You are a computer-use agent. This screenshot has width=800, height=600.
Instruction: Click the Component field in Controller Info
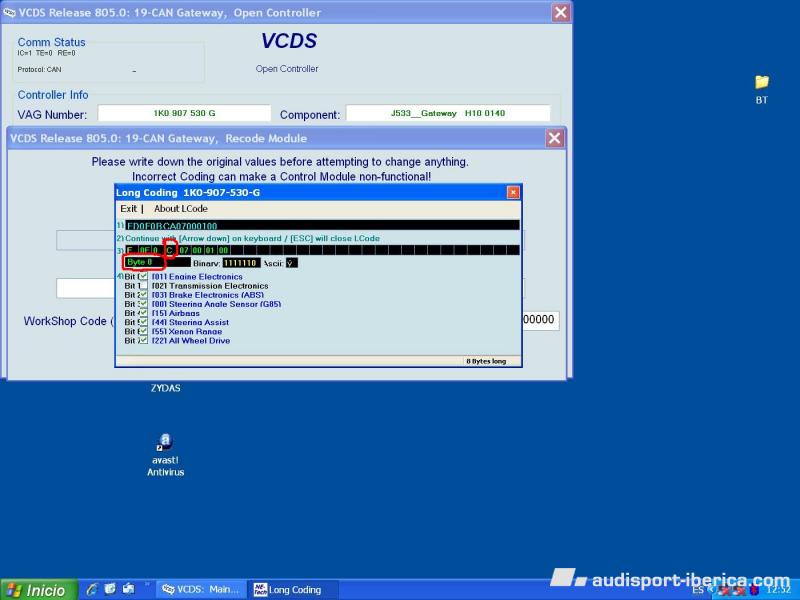pos(448,113)
